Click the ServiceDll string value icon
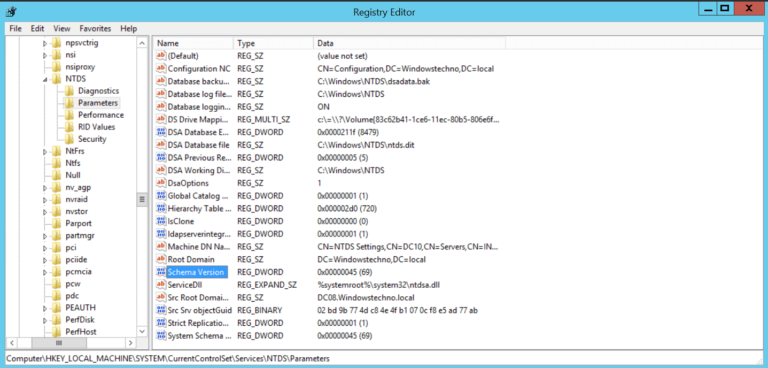Screen dimensions: 768x368 (x=161, y=285)
